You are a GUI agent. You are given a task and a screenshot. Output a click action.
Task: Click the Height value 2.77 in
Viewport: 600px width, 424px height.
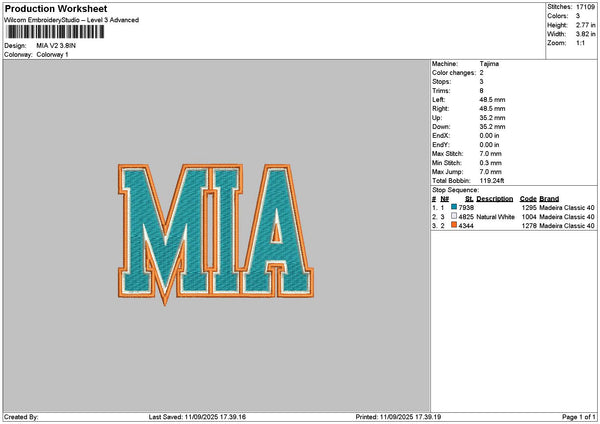[585, 25]
